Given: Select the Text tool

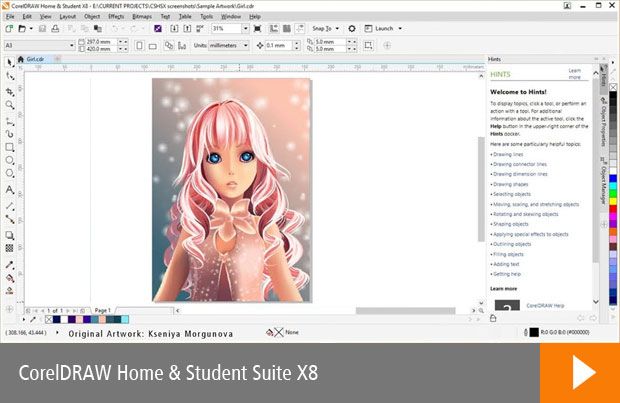Looking at the screenshot, I should coord(9,189).
